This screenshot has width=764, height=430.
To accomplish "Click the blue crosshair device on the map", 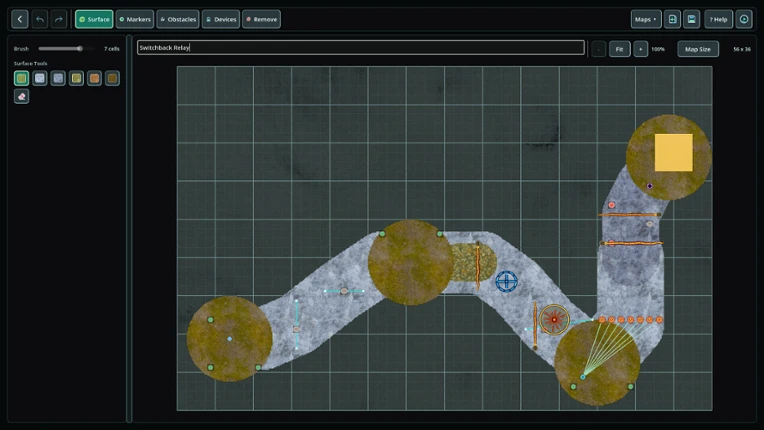I will tap(506, 281).
